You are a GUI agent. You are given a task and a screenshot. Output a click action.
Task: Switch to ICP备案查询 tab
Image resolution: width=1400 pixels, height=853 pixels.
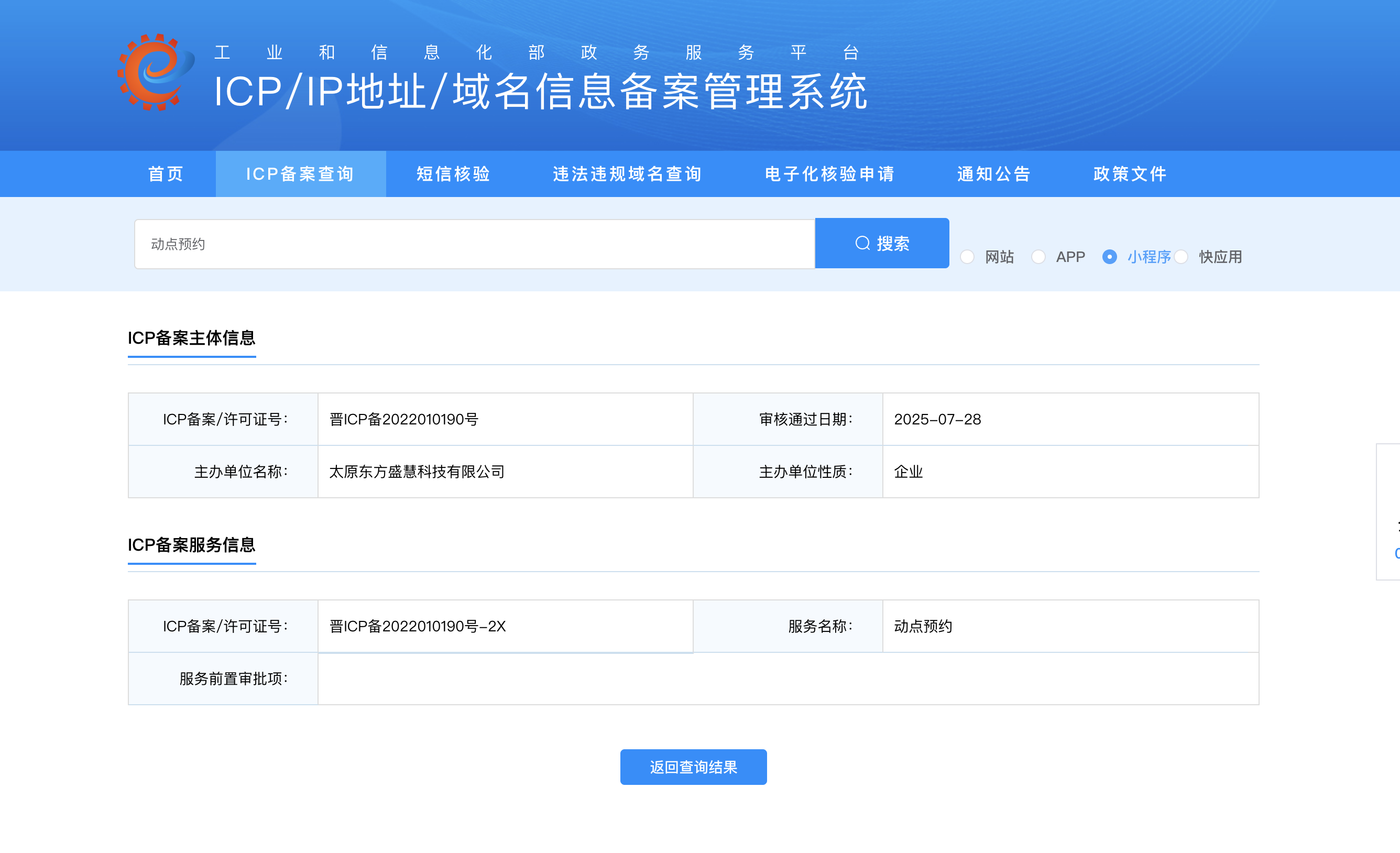301,174
